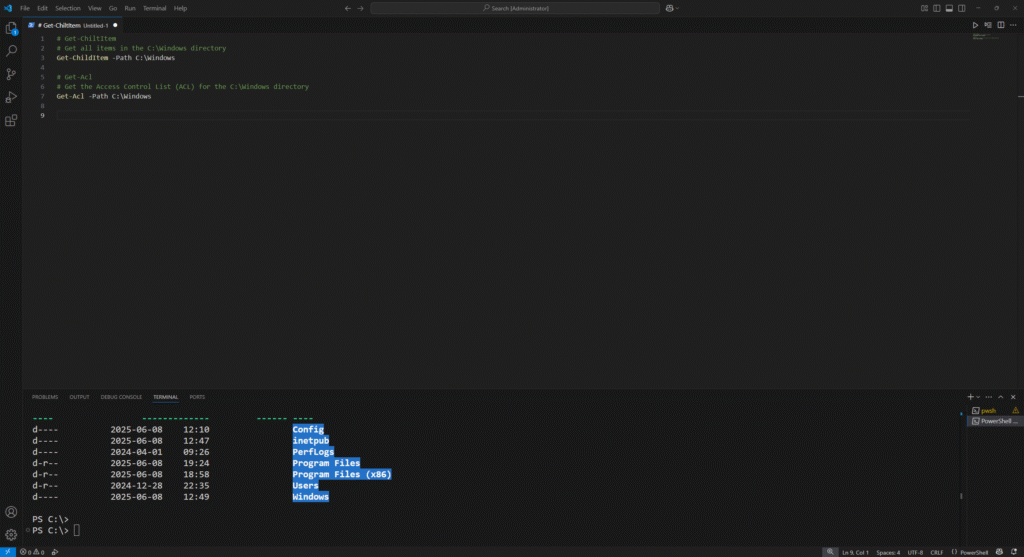Image resolution: width=1024 pixels, height=557 pixels.
Task: Change file encoding UTF-8
Action: pos(915,552)
